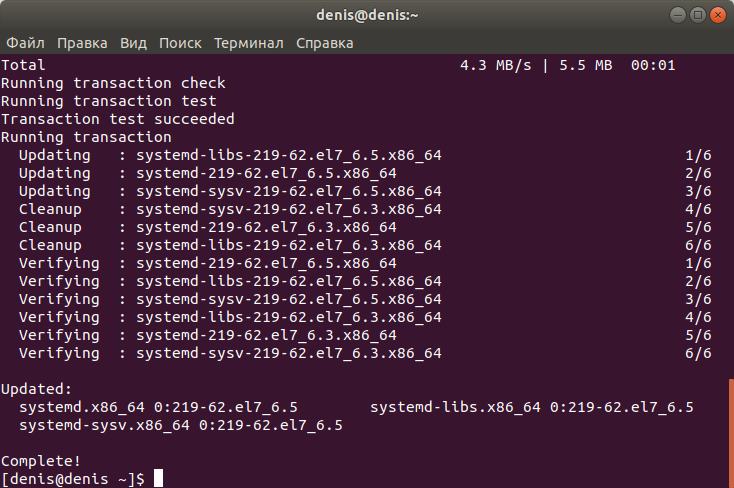Click the [denis@denis ~]$ prompt text
The height and width of the screenshot is (488, 734).
click(73, 479)
